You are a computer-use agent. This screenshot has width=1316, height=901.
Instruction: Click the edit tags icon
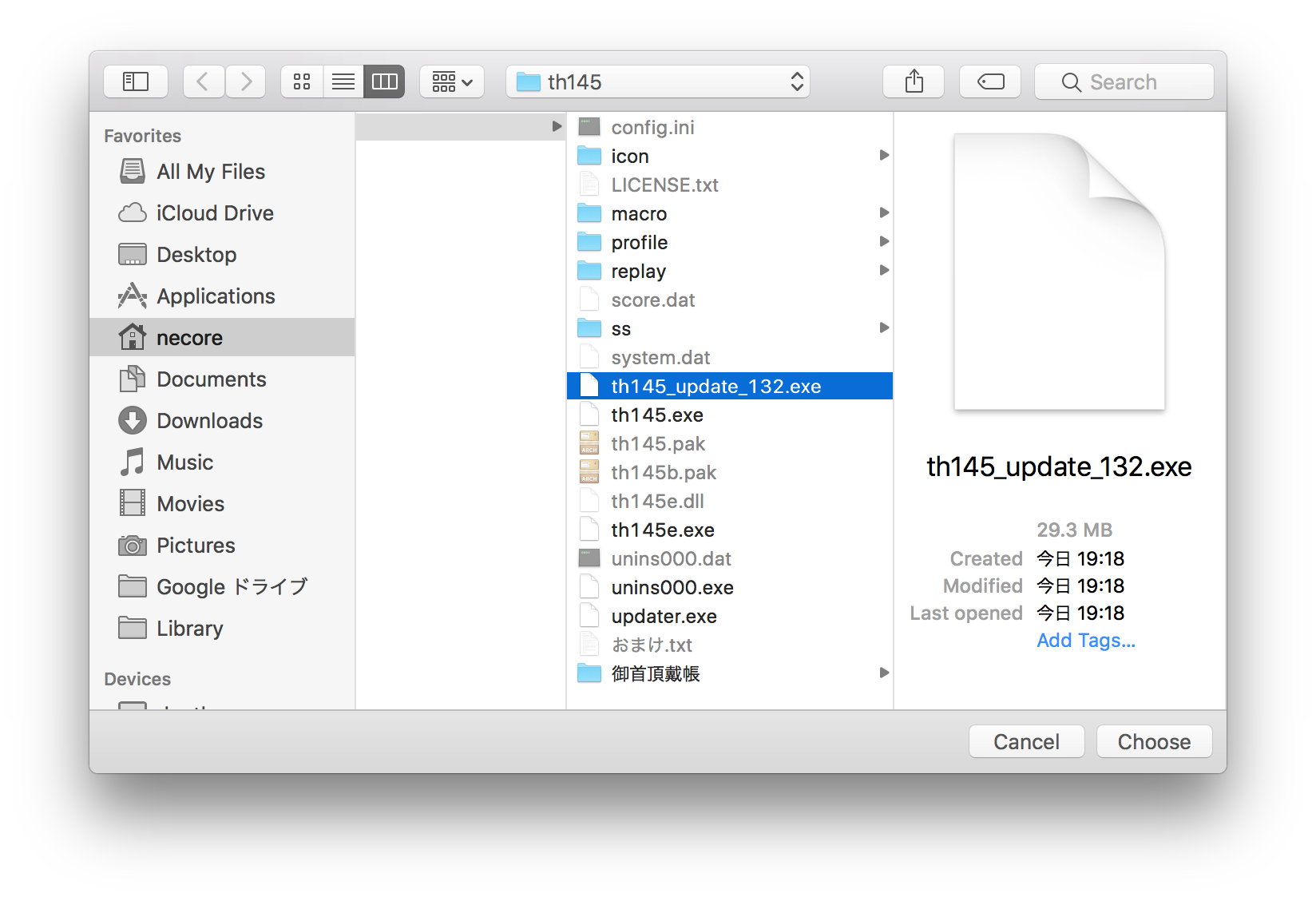(x=990, y=81)
